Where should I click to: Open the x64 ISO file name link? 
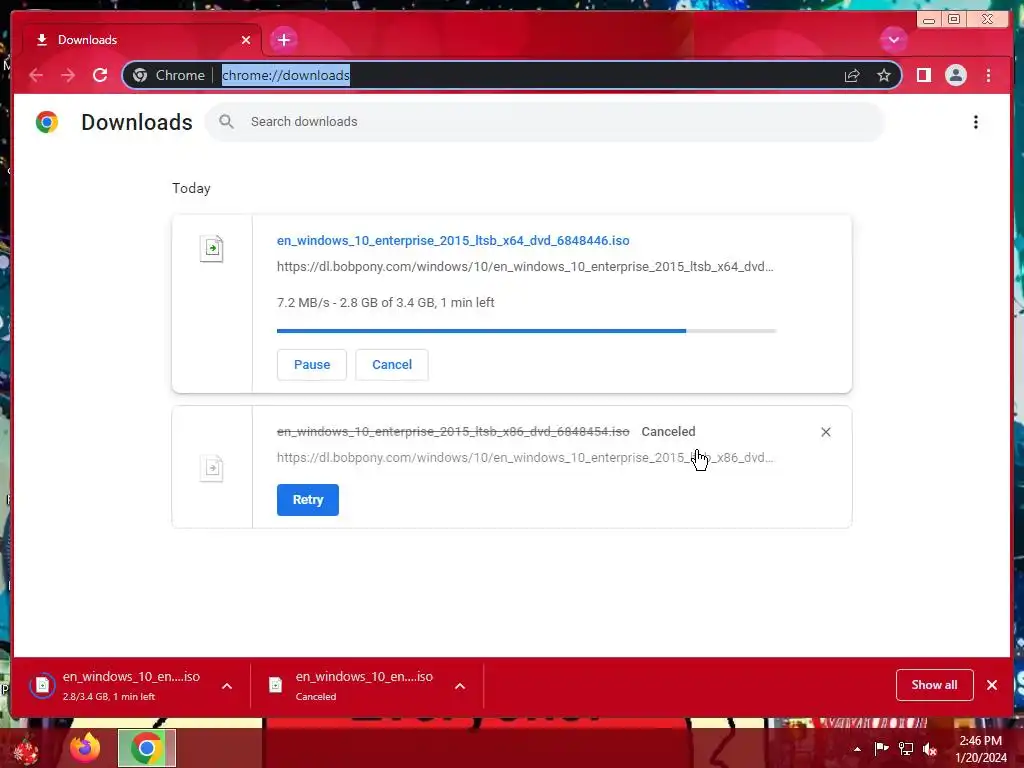coord(453,240)
